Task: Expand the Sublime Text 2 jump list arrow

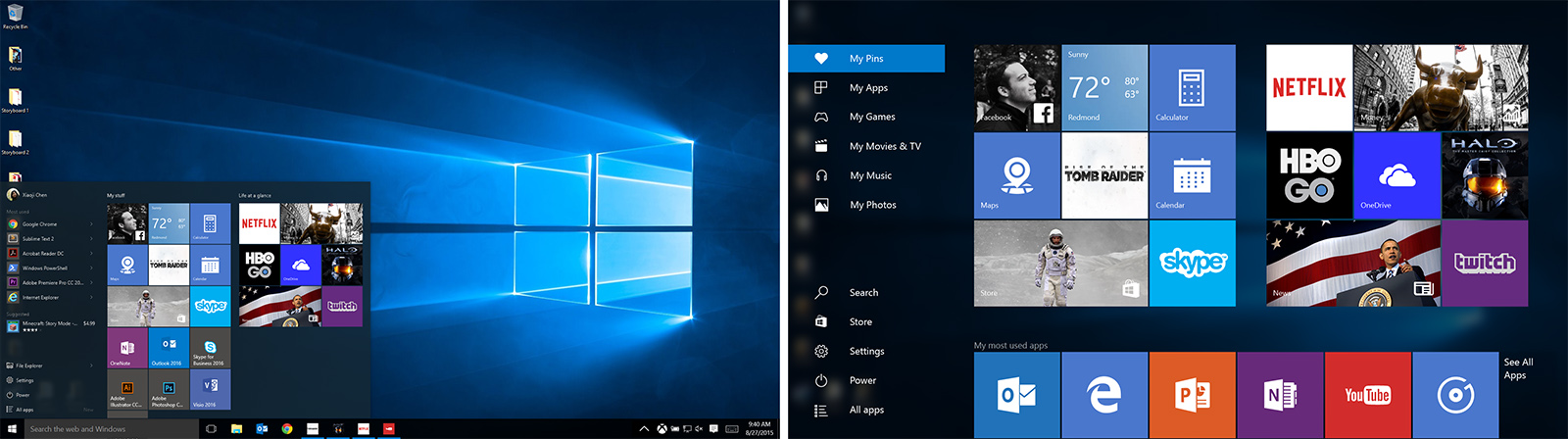Action: click(91, 239)
